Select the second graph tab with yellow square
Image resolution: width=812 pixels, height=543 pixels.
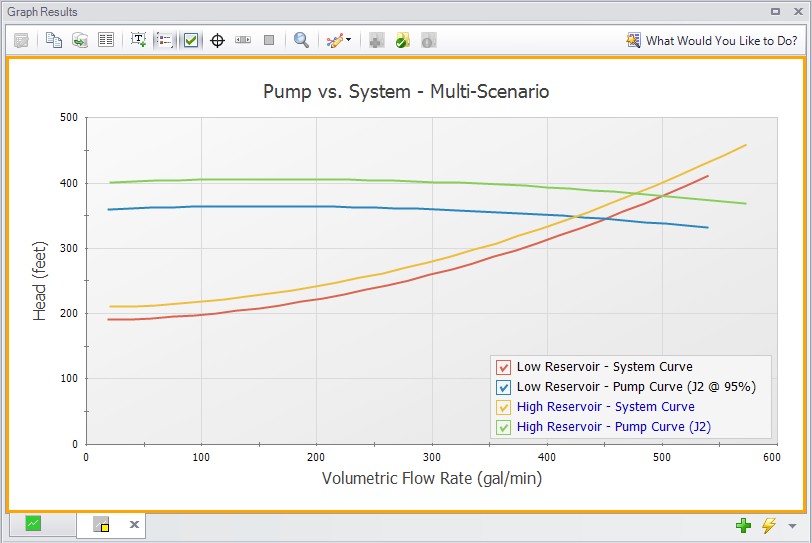coord(101,524)
